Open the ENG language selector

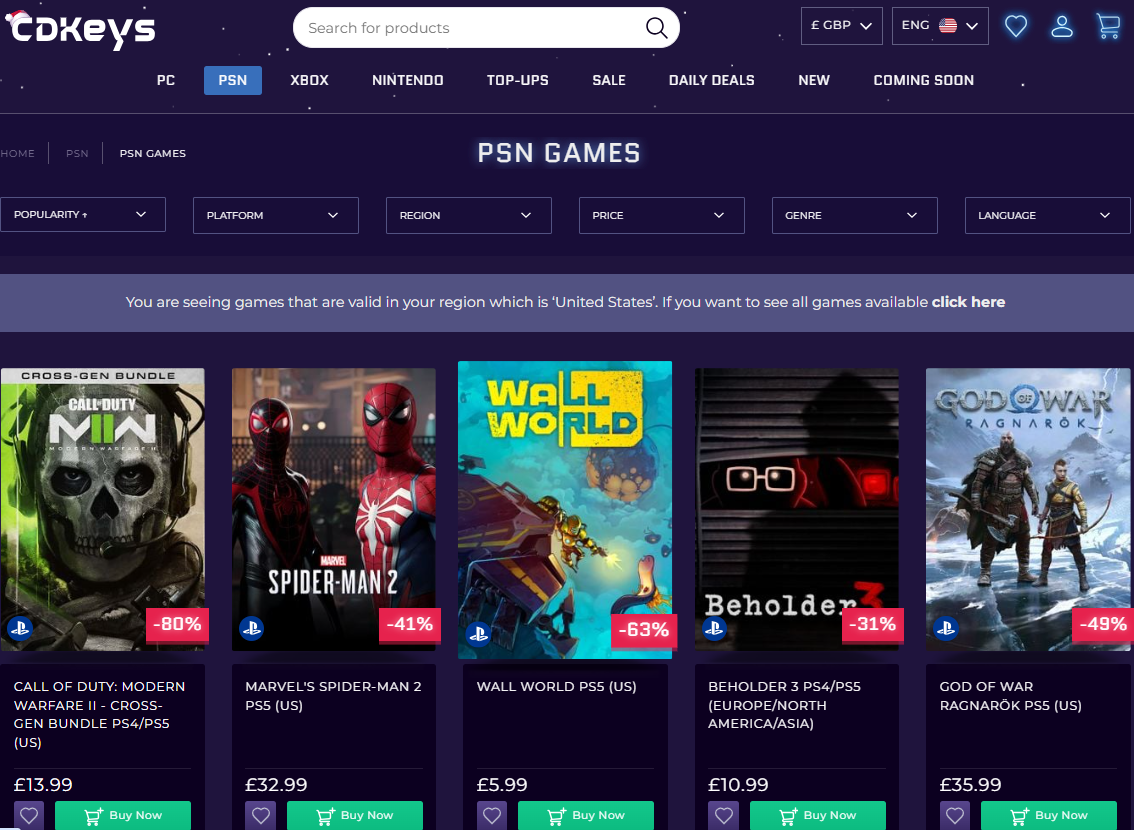tap(940, 26)
